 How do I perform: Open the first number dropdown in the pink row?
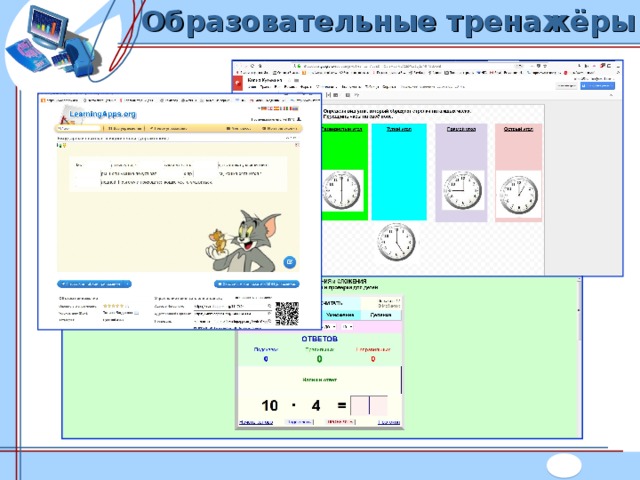pyautogui.click(x=329, y=327)
